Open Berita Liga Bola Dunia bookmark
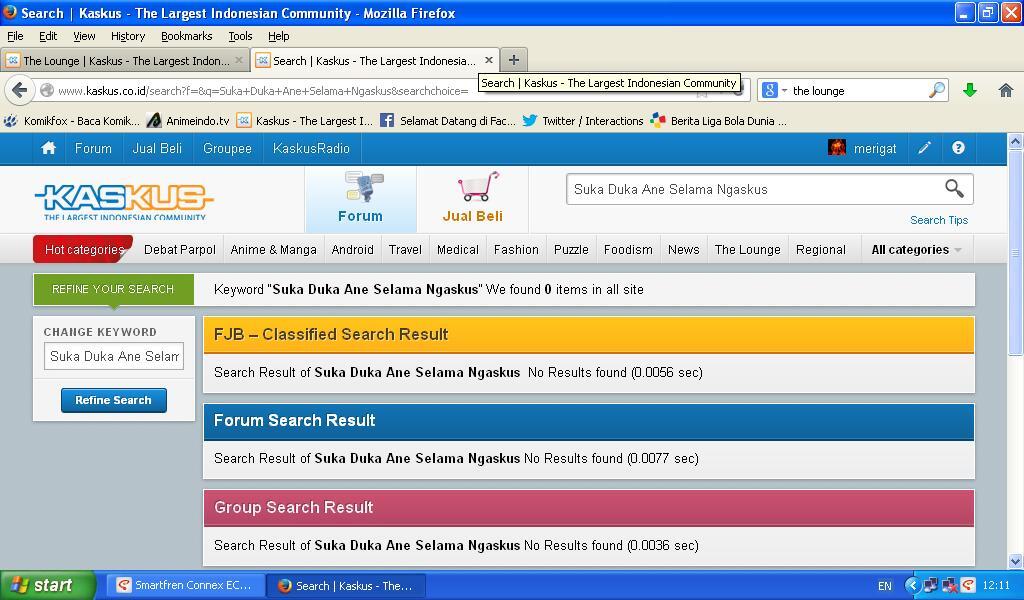The height and width of the screenshot is (600, 1024). click(x=718, y=121)
